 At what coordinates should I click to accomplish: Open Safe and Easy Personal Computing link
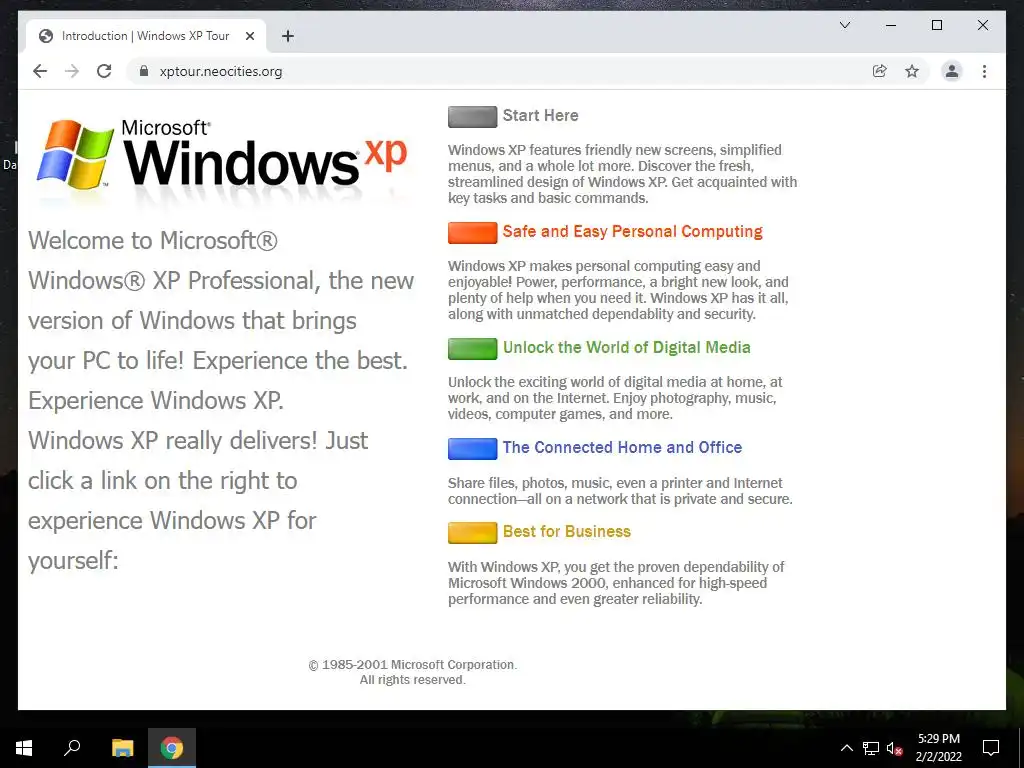632,232
